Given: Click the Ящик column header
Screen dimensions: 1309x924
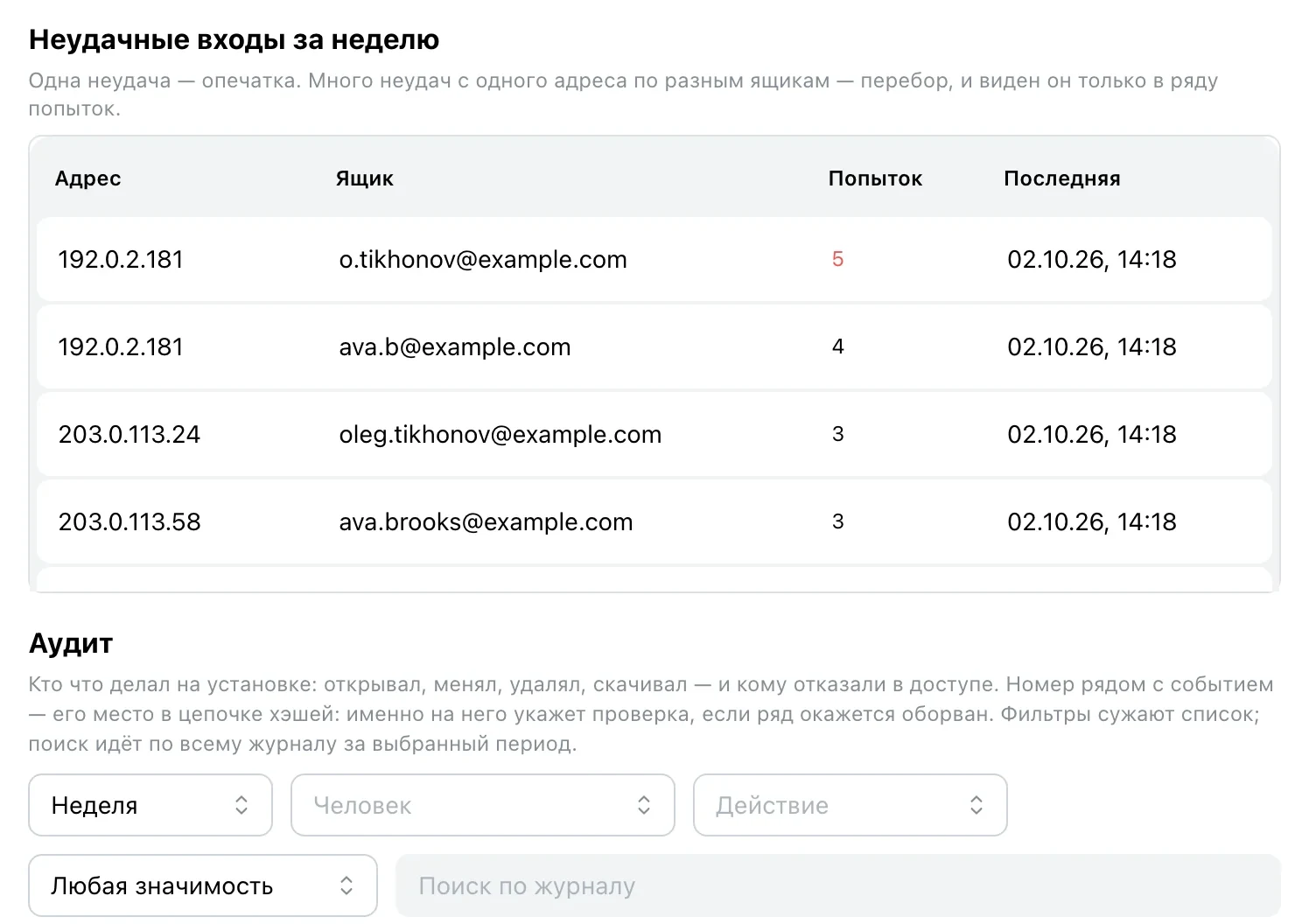Looking at the screenshot, I should click(x=364, y=178).
